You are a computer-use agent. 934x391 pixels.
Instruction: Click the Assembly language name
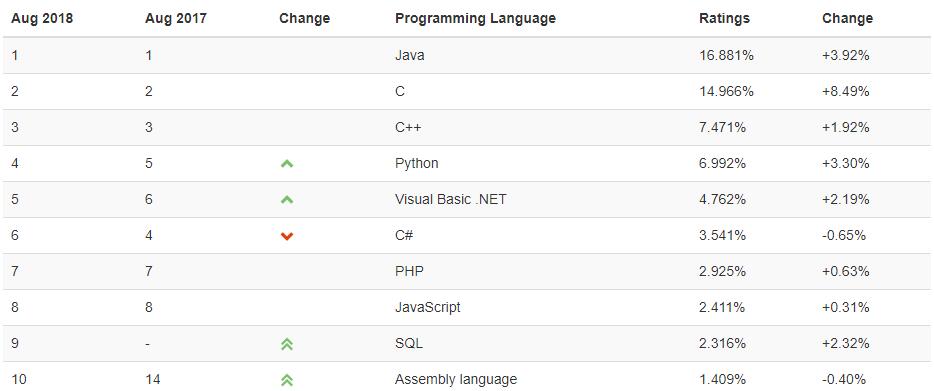(x=456, y=379)
